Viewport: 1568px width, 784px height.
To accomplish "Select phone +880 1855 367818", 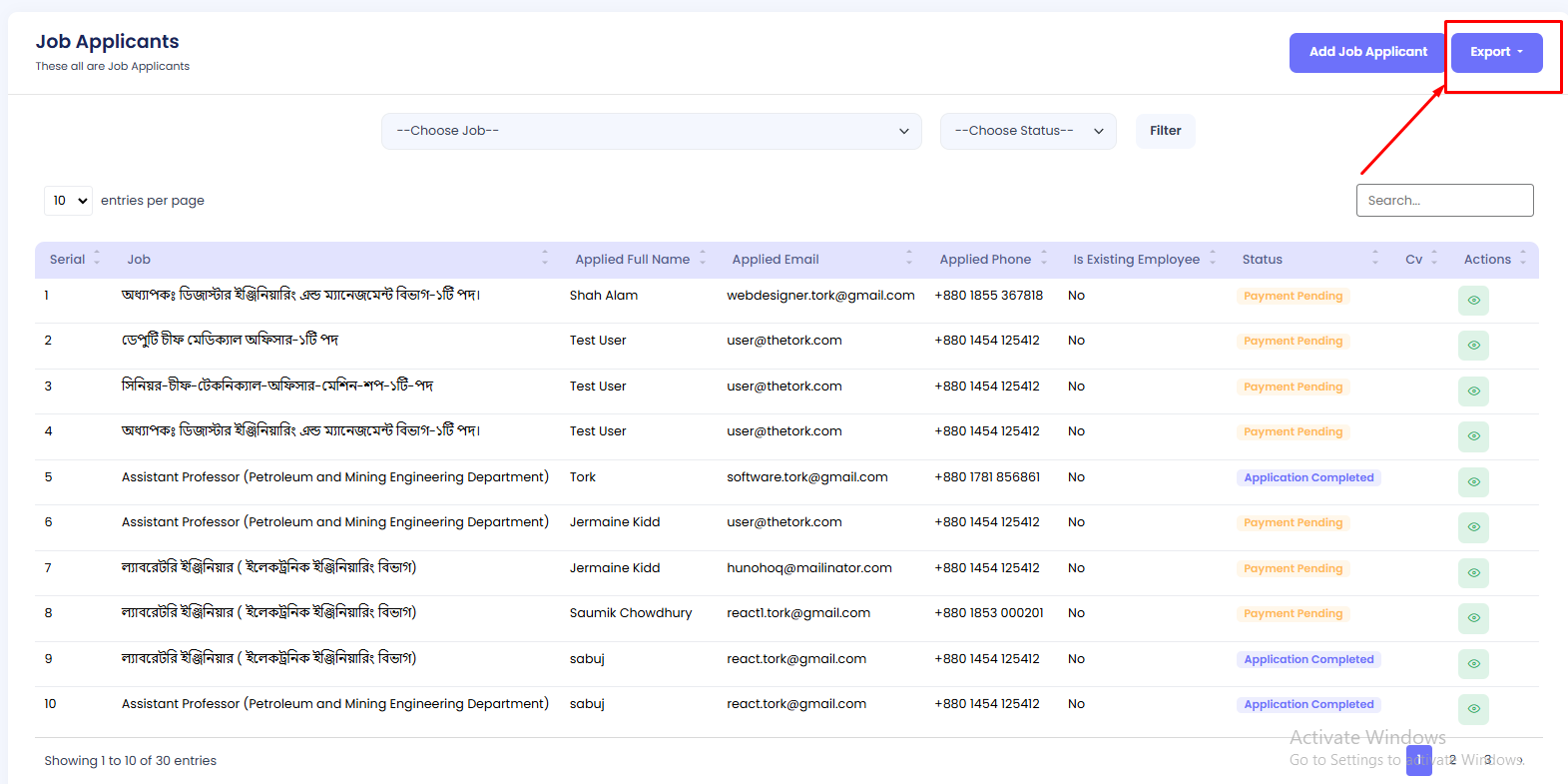I will [988, 296].
